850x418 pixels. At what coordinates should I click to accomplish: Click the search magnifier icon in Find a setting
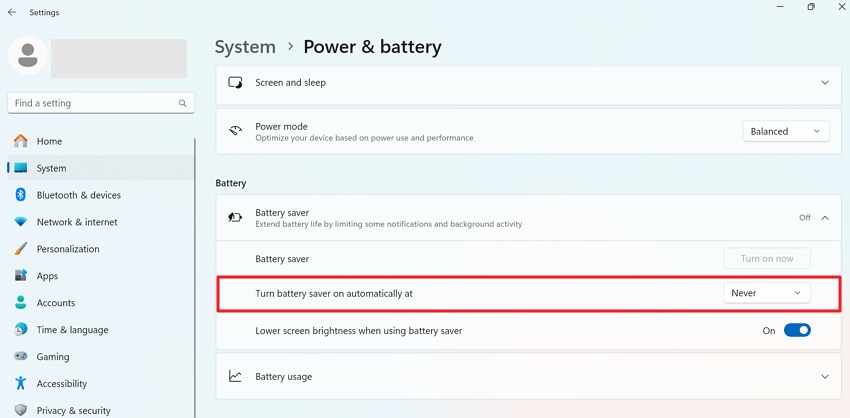tap(183, 103)
